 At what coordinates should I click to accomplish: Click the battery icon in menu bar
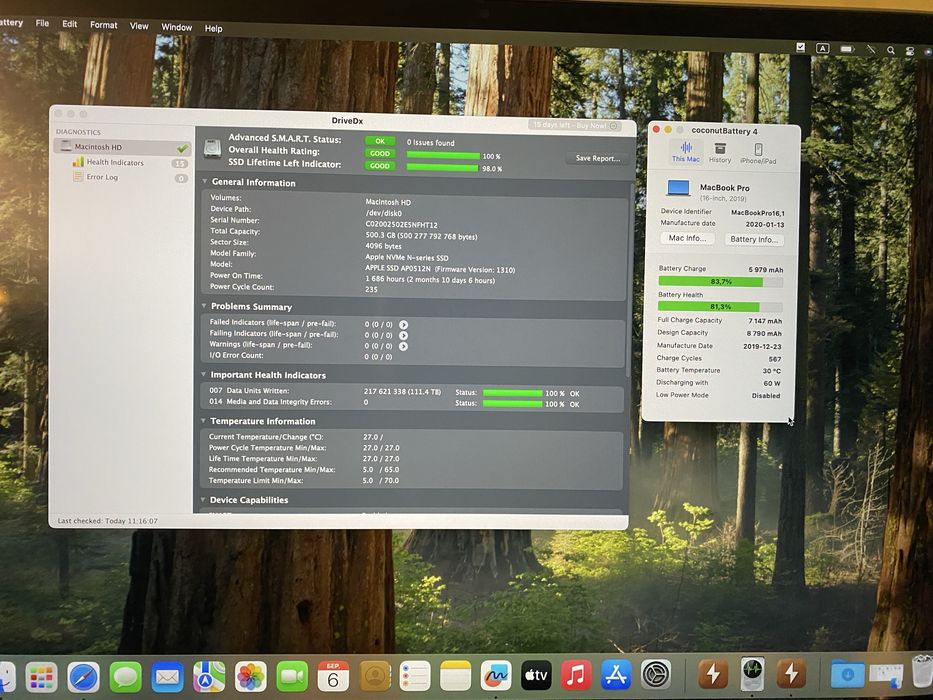847,49
